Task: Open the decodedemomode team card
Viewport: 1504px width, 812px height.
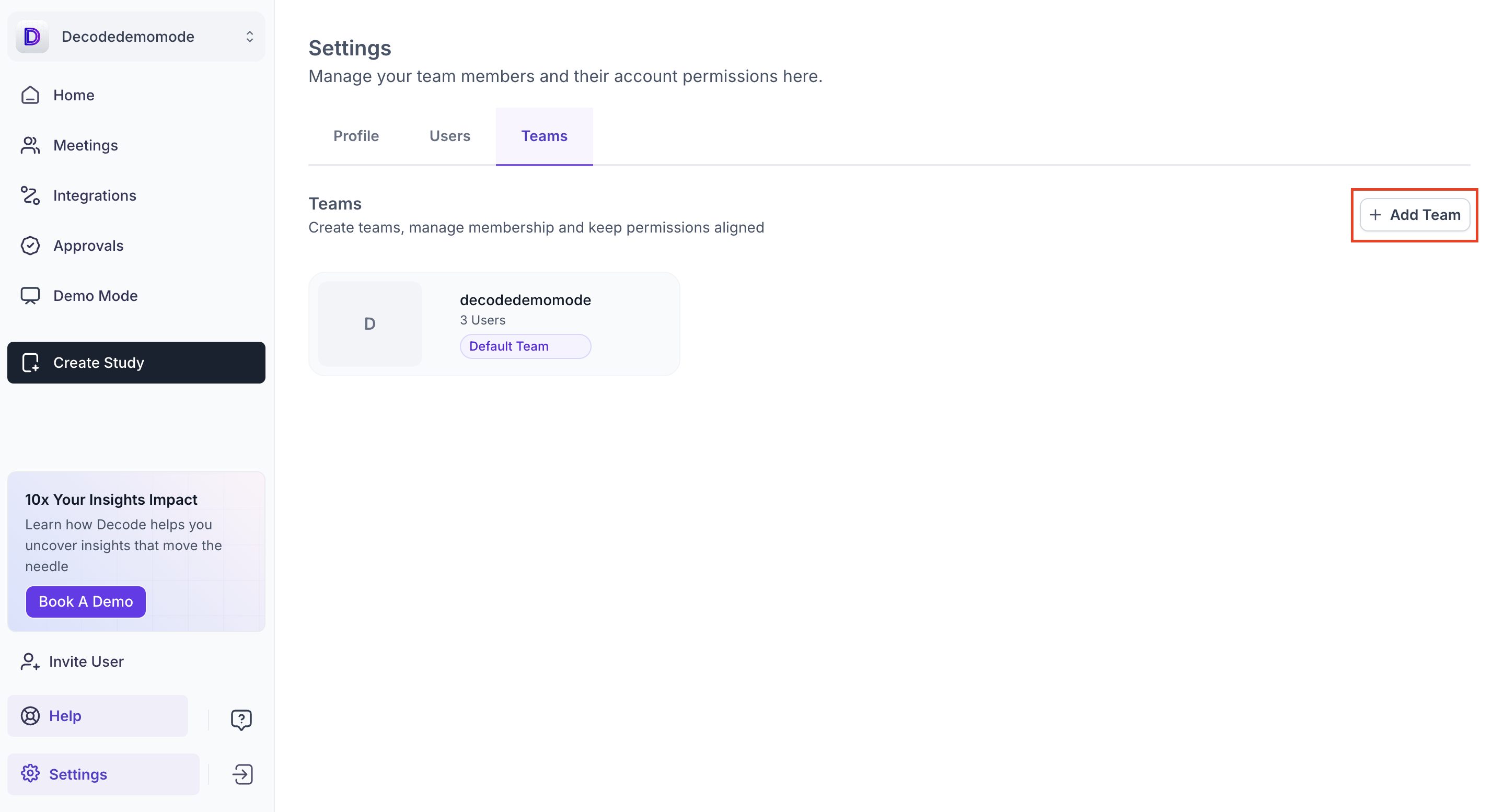Action: [525, 300]
